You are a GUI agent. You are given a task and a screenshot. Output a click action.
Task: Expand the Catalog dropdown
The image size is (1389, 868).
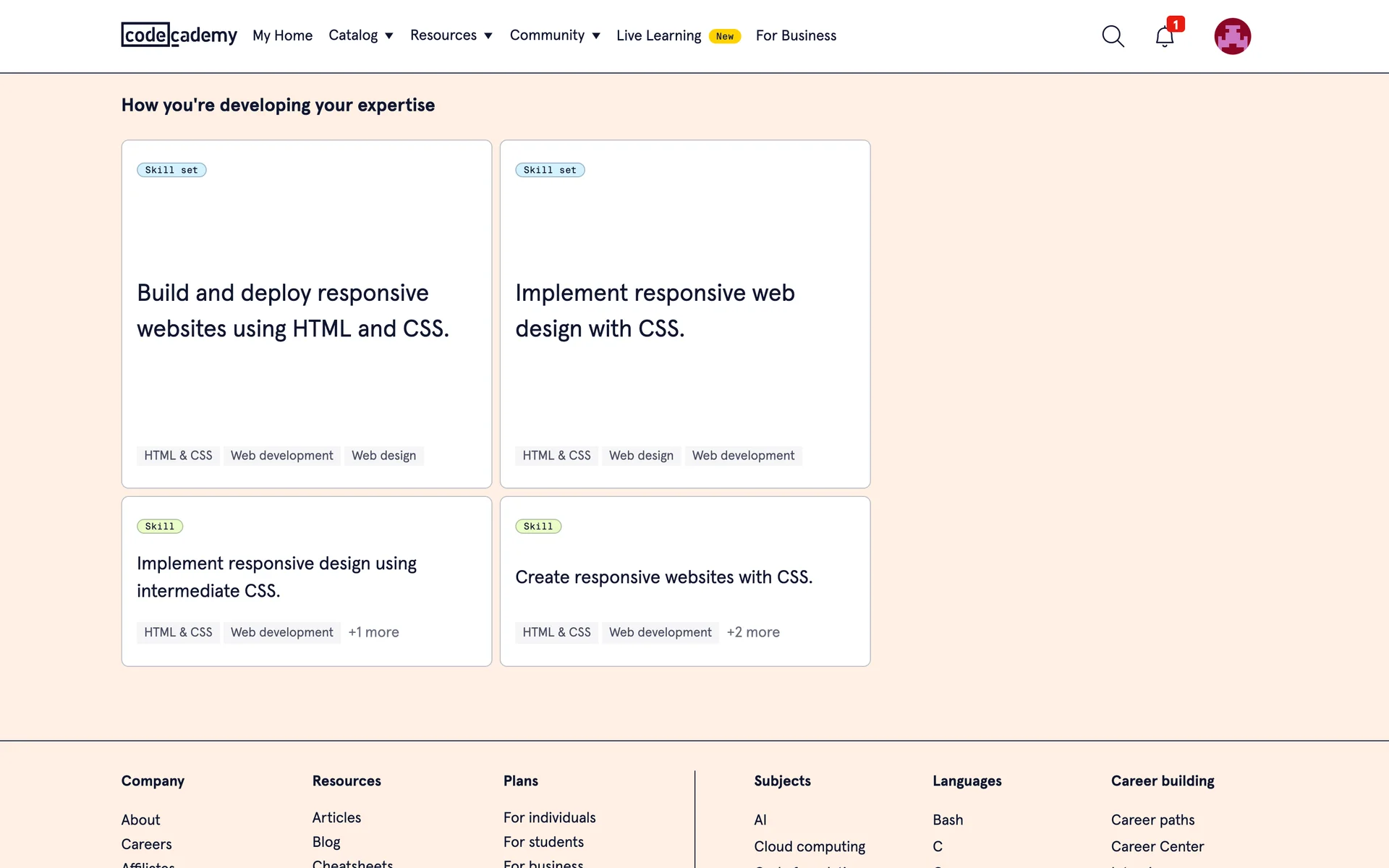tap(360, 35)
